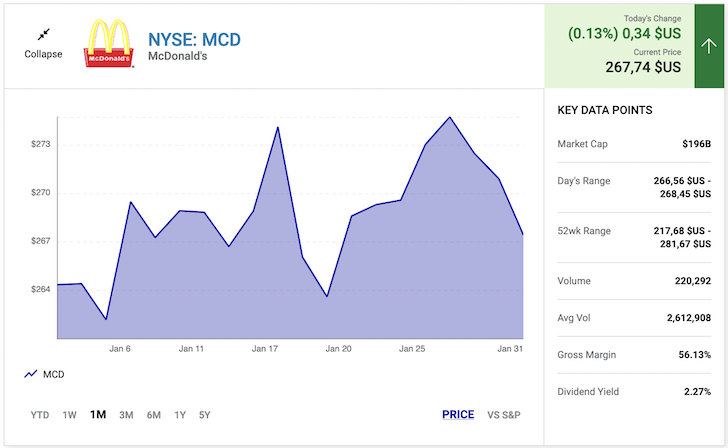Click the Jan 17 peak on chart

(x=278, y=127)
